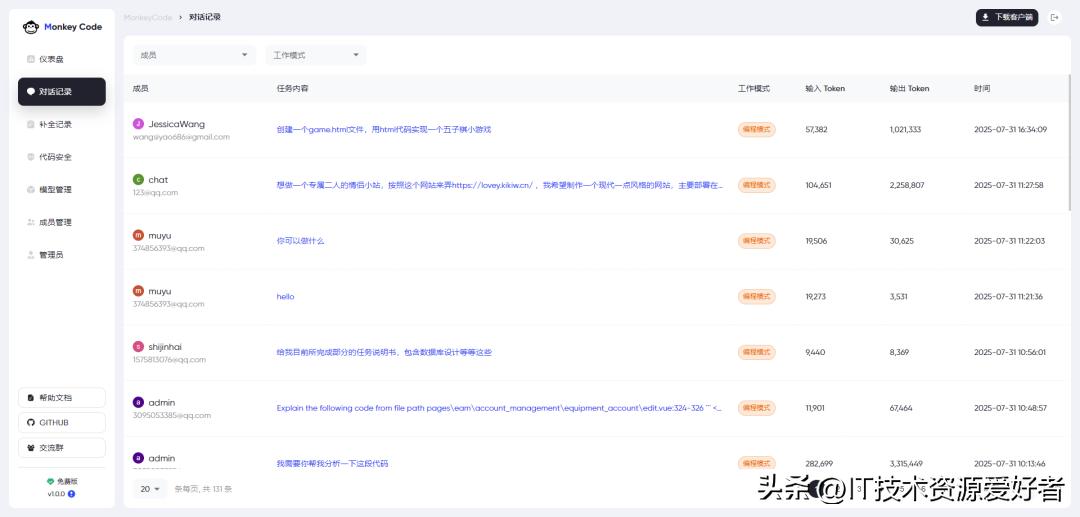1080x517 pixels.
Task: Click the green 免费版 badge icon
Action: [50, 482]
